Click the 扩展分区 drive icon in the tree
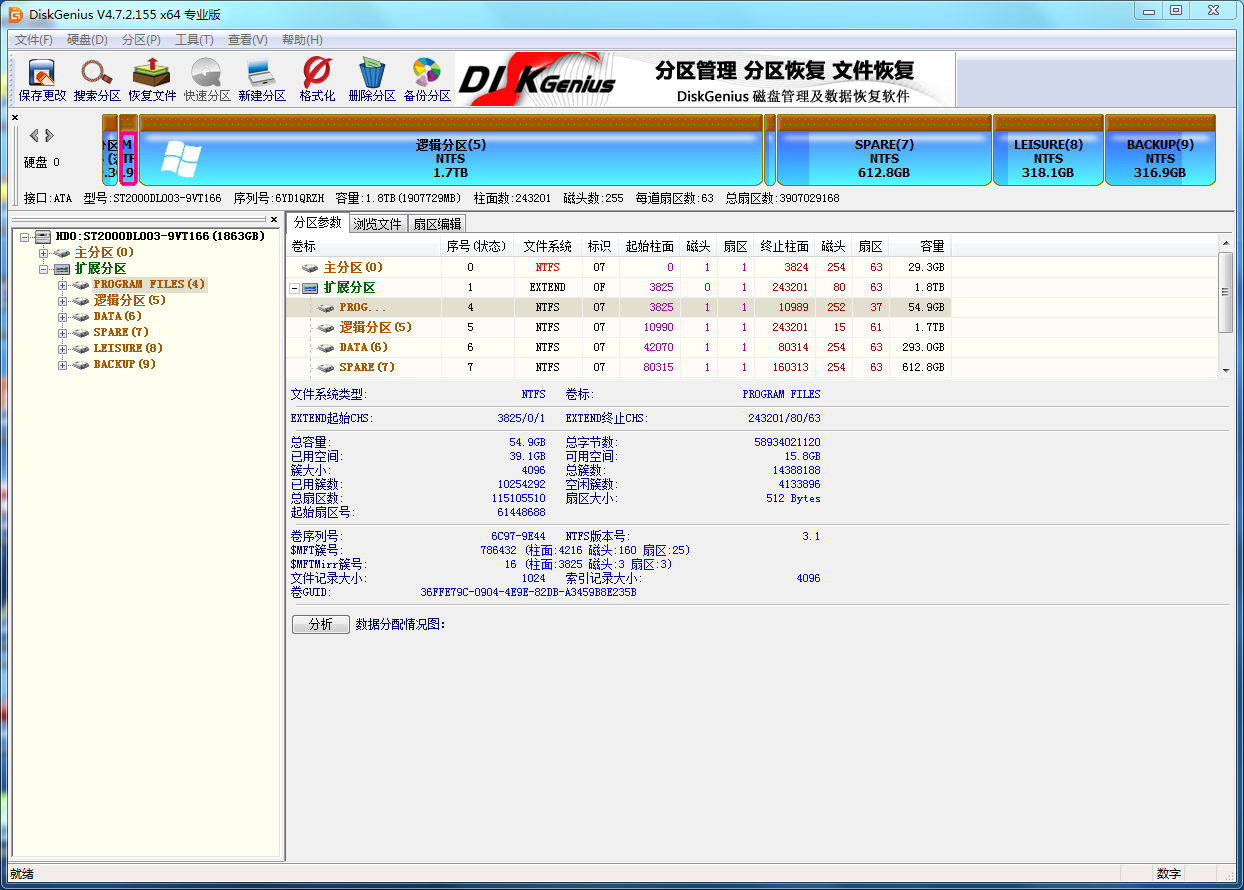 pos(61,268)
